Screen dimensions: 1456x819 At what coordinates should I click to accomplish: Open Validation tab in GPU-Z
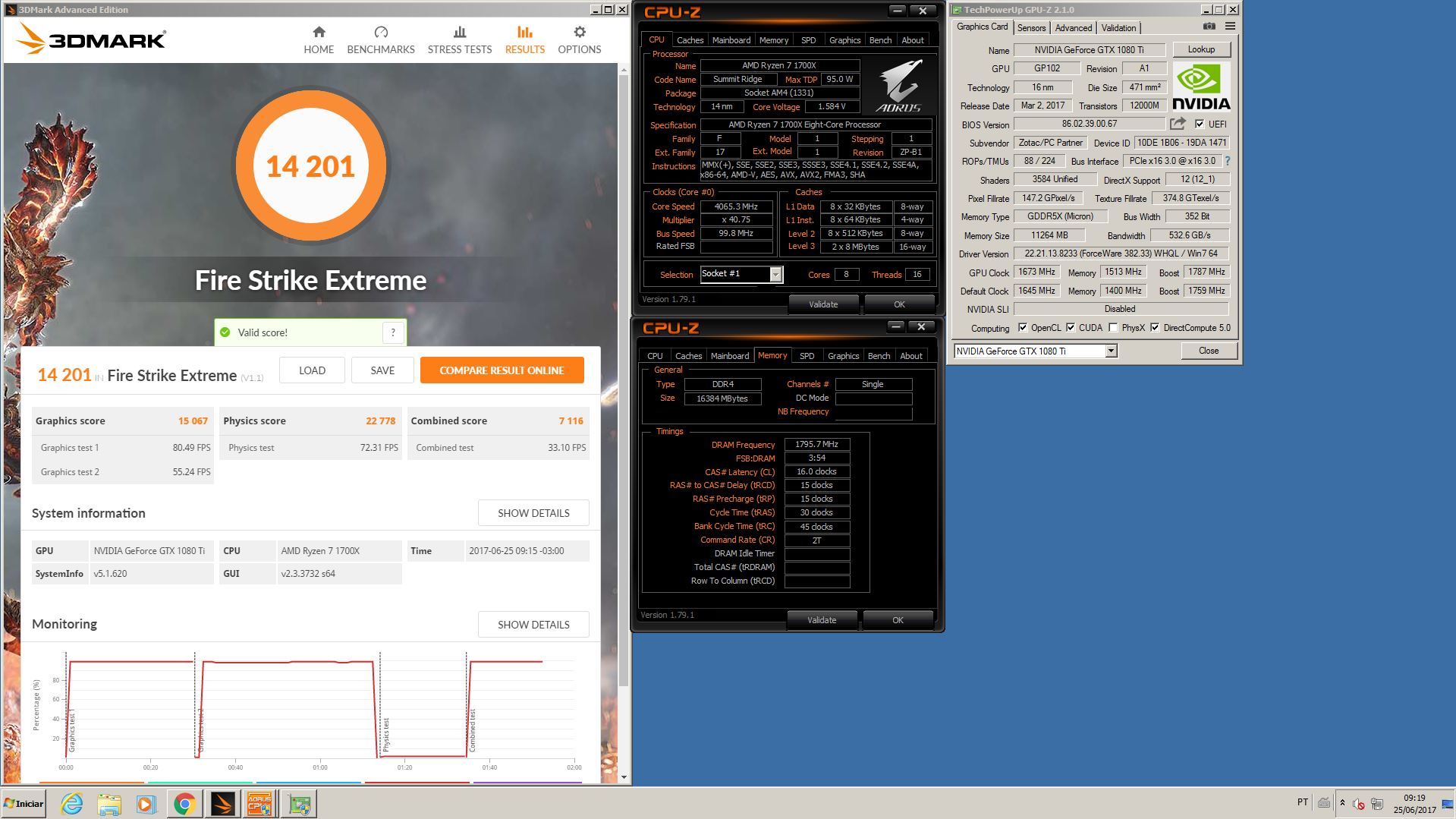1118,28
